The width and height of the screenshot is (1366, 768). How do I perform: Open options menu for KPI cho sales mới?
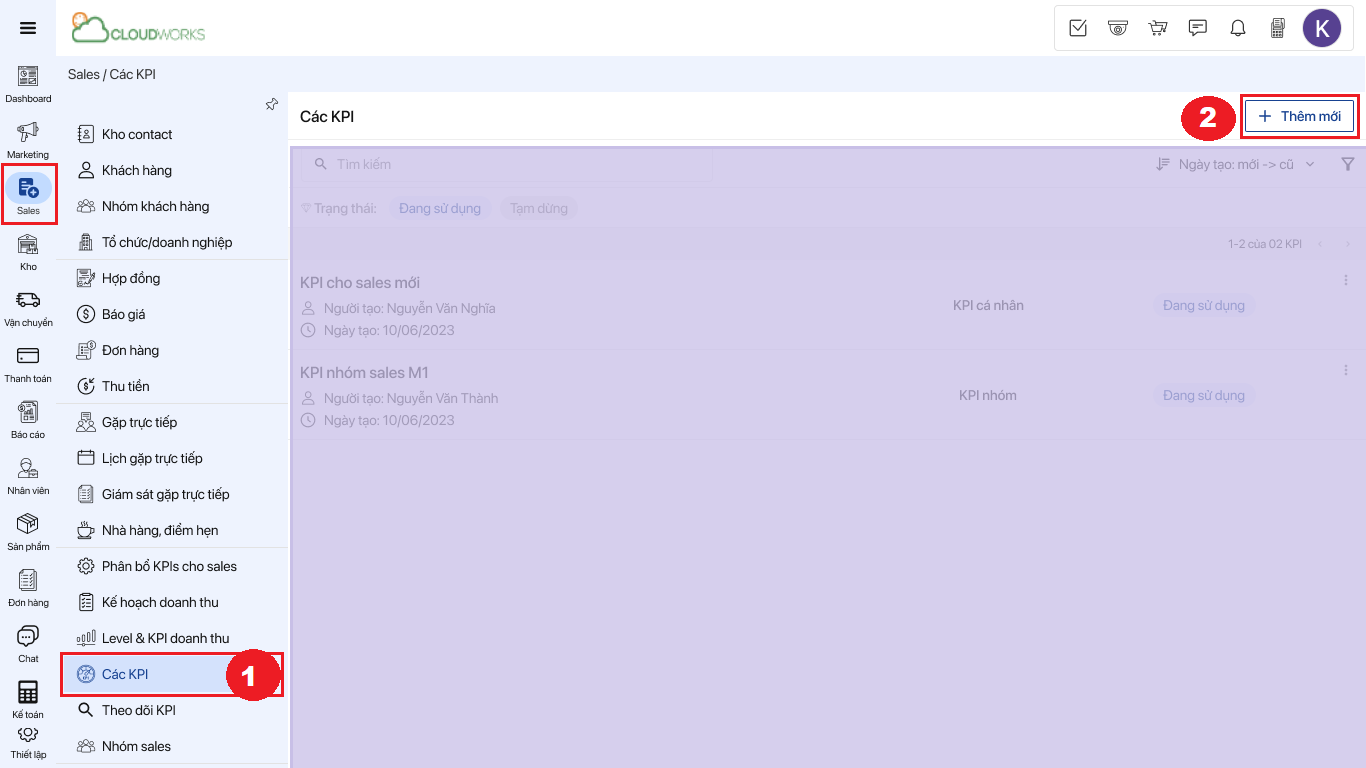point(1346,281)
